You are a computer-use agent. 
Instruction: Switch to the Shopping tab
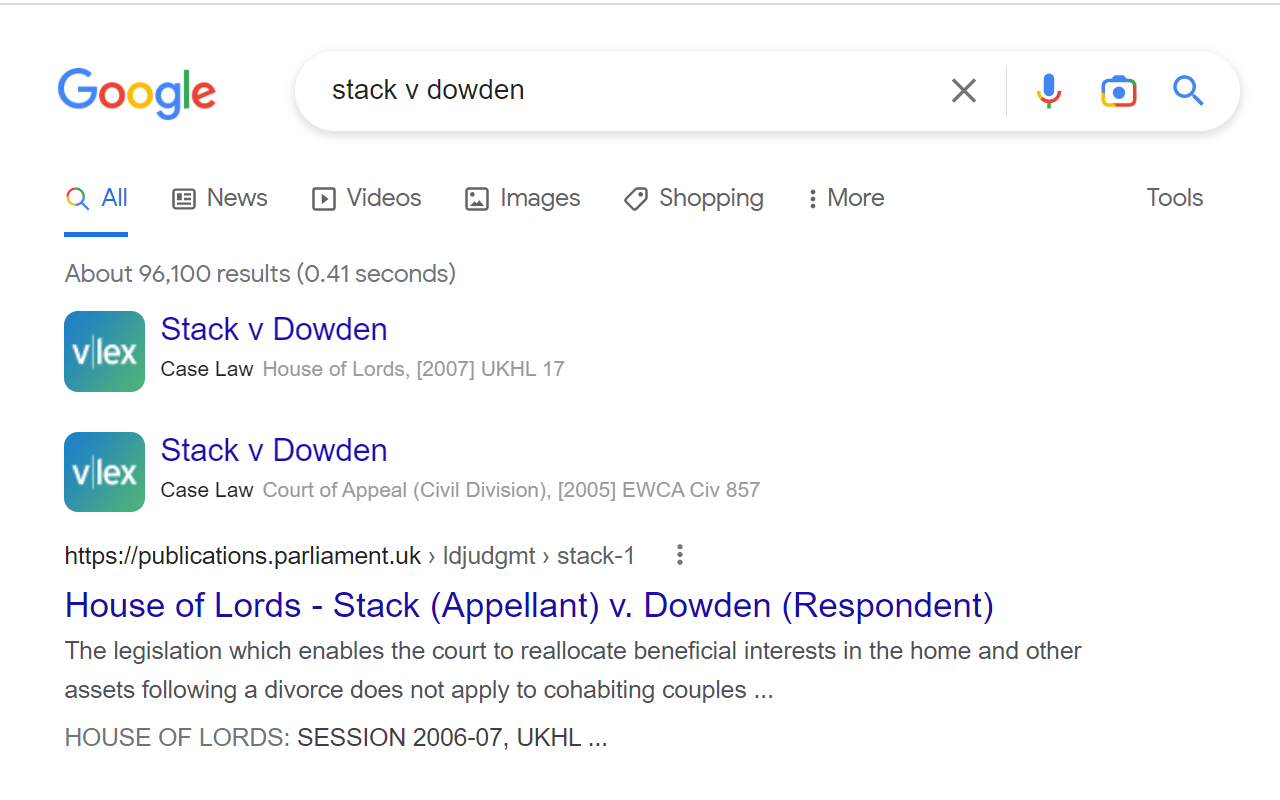(x=694, y=198)
